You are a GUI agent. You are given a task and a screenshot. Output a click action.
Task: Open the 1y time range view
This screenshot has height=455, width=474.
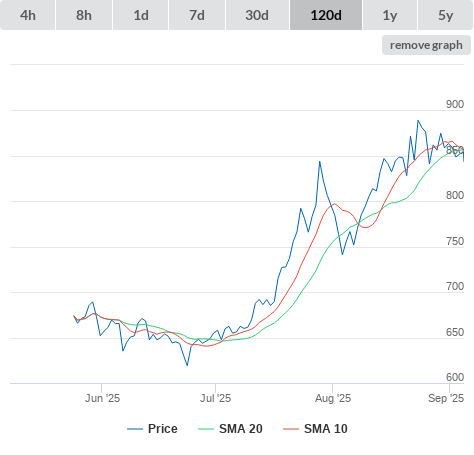390,15
